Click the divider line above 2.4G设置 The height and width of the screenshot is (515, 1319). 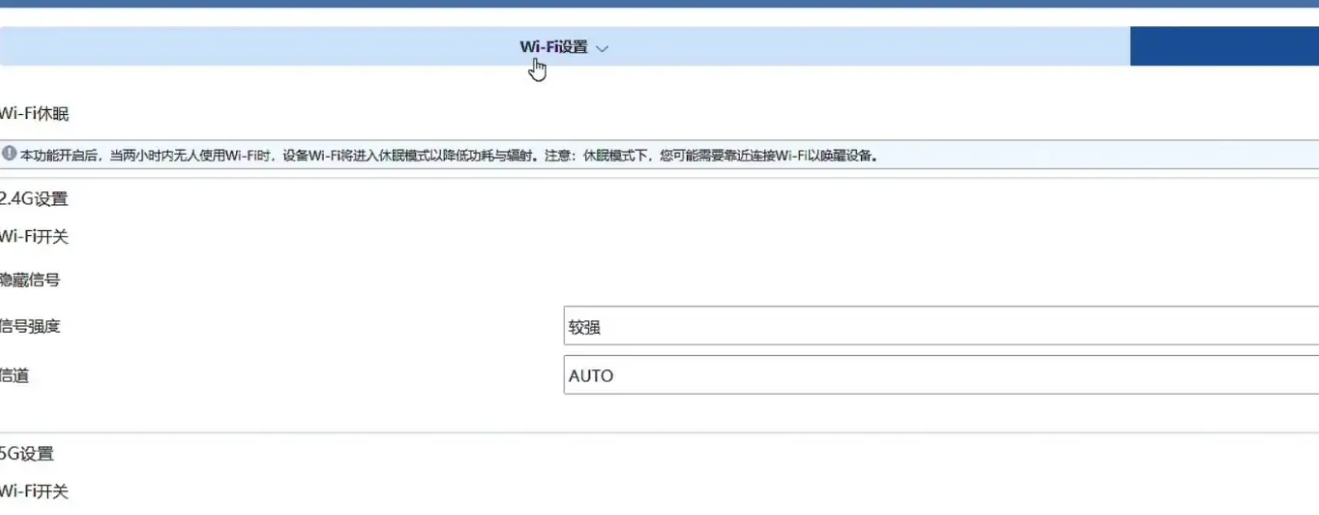pos(660,178)
